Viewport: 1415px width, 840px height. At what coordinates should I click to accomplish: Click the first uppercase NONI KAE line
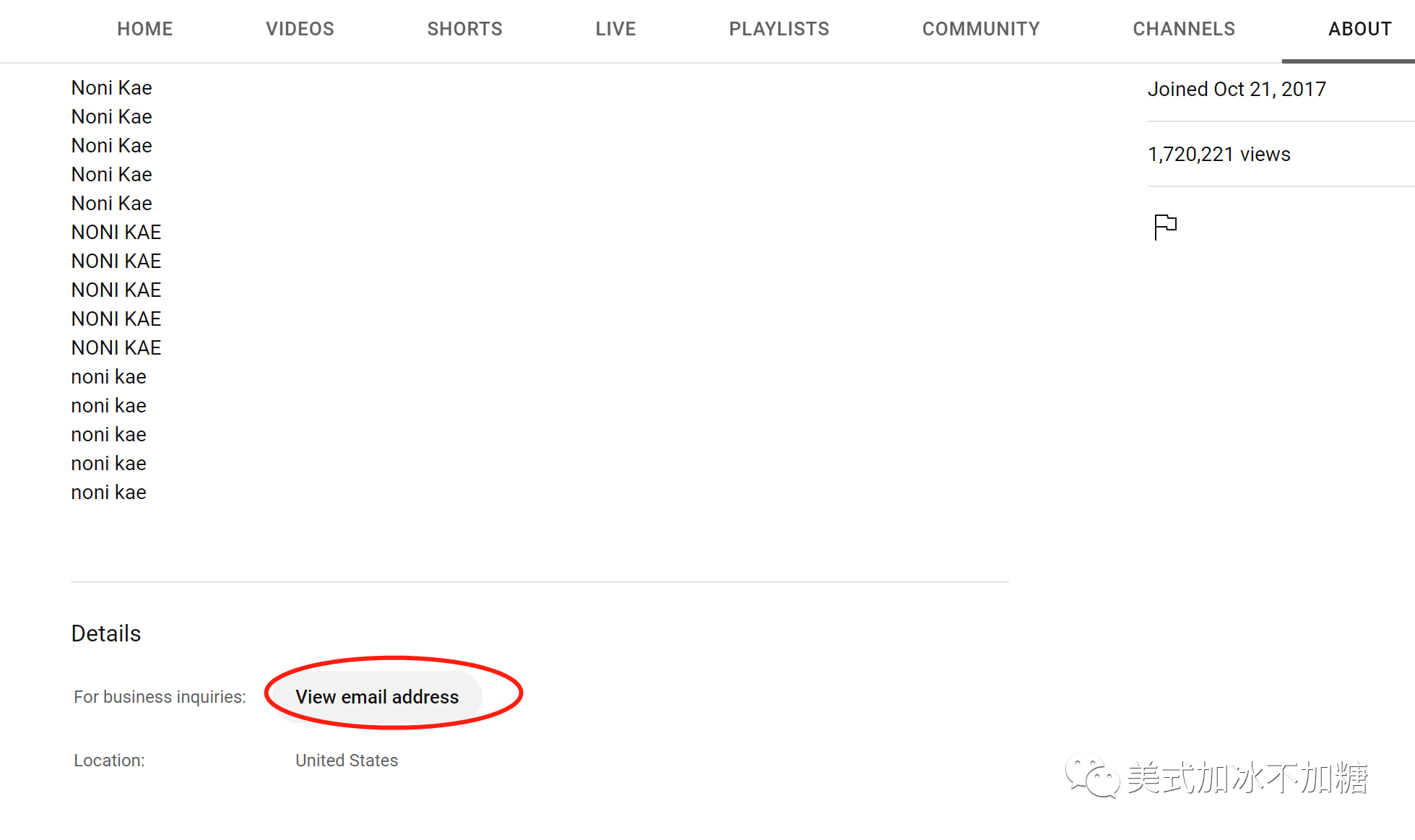click(x=116, y=232)
